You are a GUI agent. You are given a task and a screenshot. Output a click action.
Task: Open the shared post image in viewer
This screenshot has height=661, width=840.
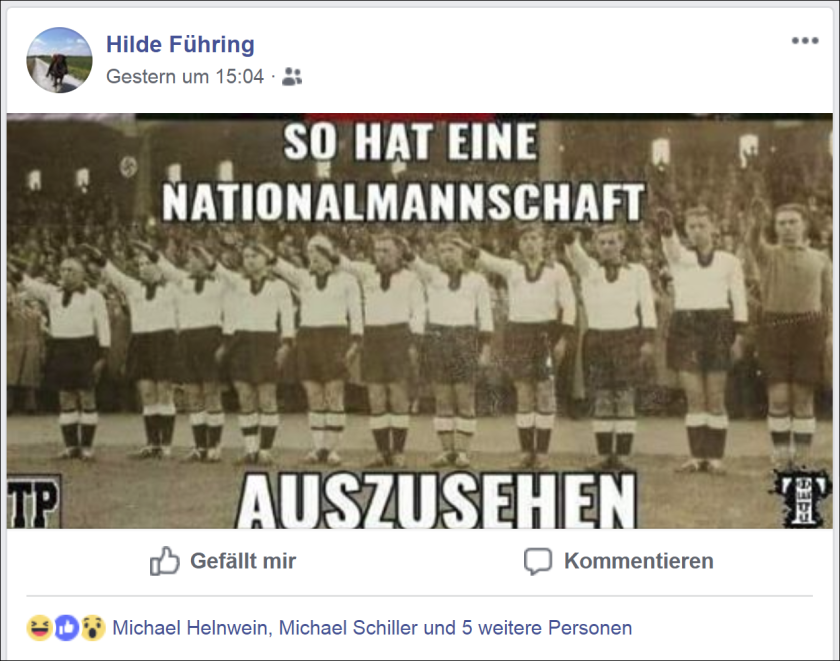(x=420, y=321)
